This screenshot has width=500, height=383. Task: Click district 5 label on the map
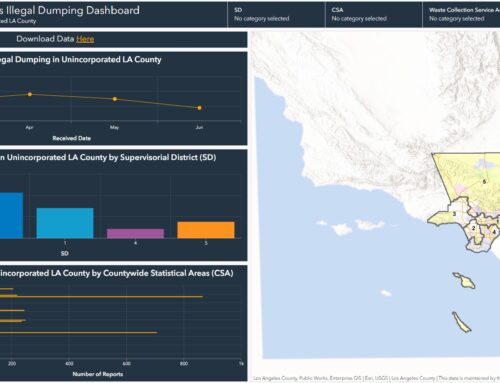(x=484, y=181)
